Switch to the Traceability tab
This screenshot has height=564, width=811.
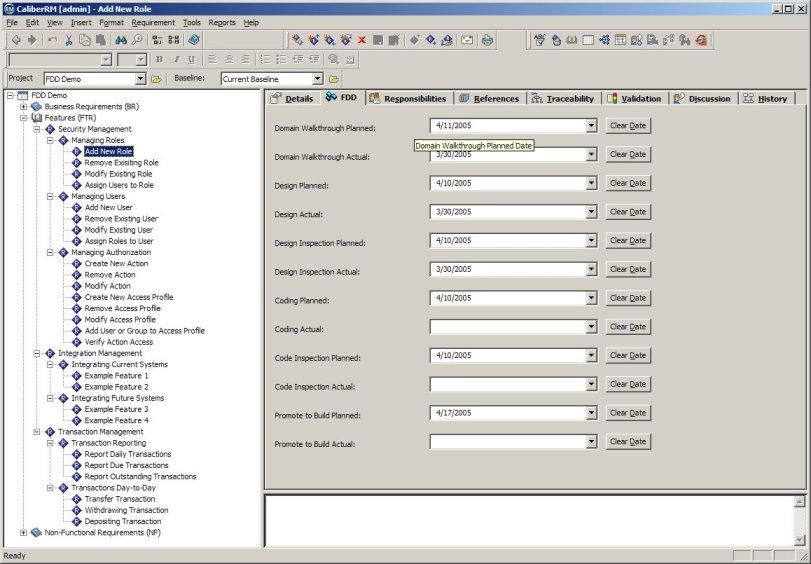coord(563,98)
